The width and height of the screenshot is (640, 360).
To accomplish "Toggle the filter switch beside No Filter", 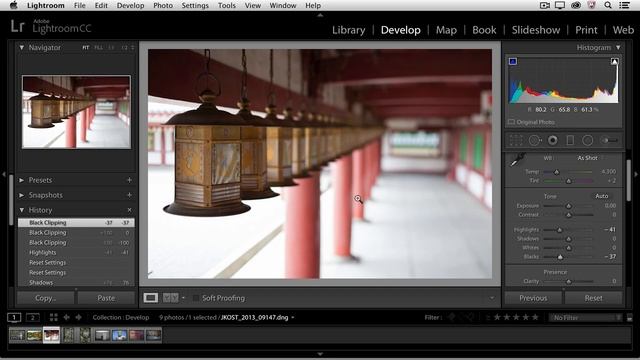I will (630, 318).
